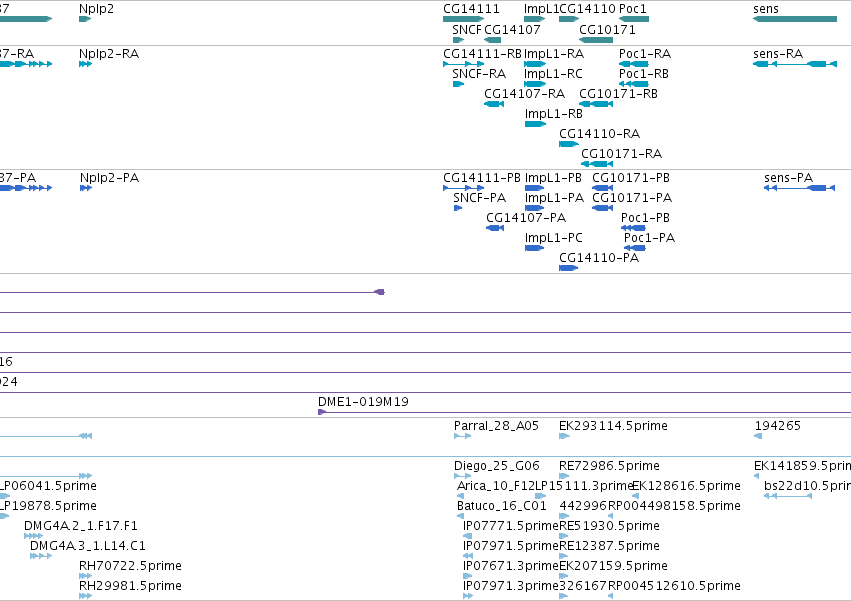Image resolution: width=851 pixels, height=601 pixels.
Task: Click the RP004498158.5prime EST label
Action: point(675,505)
